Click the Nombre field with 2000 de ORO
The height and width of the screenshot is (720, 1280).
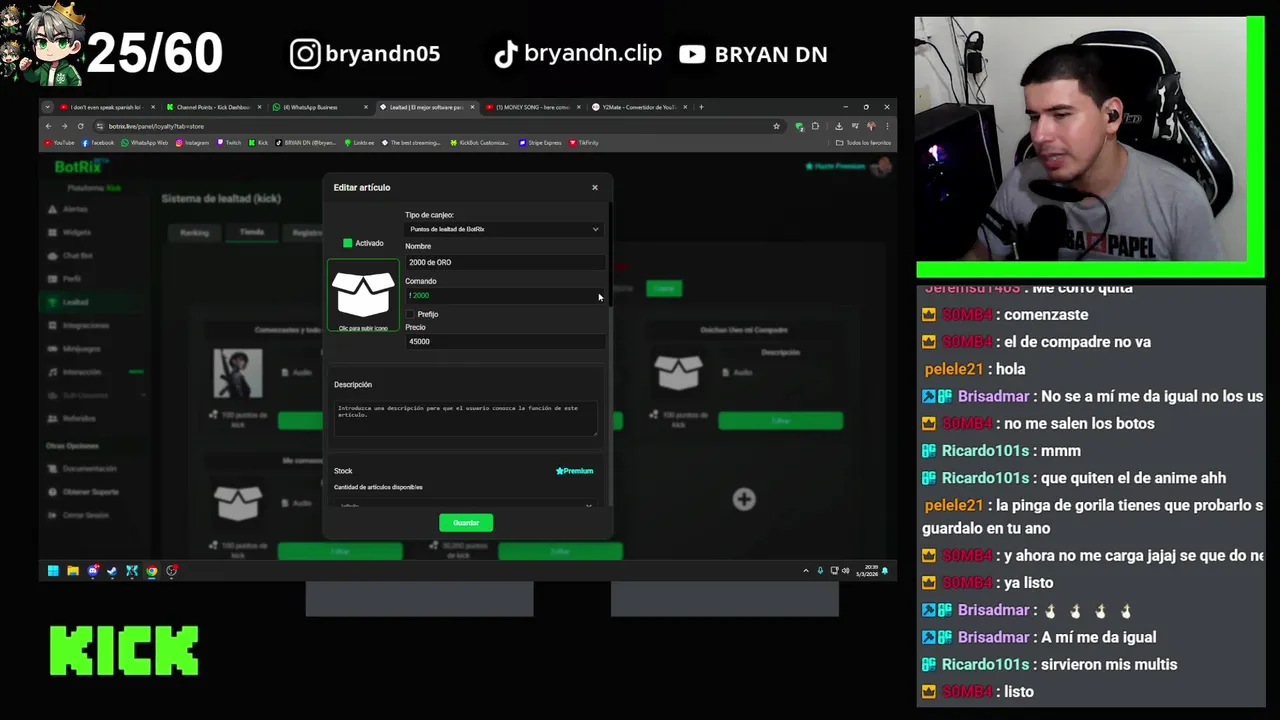click(504, 262)
